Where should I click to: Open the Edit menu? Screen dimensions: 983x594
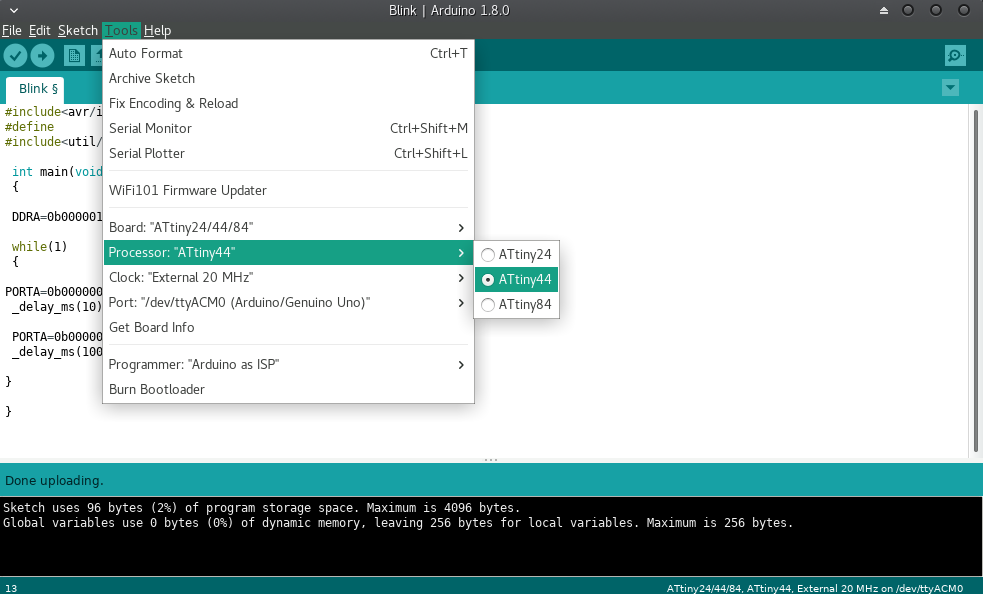[x=39, y=30]
